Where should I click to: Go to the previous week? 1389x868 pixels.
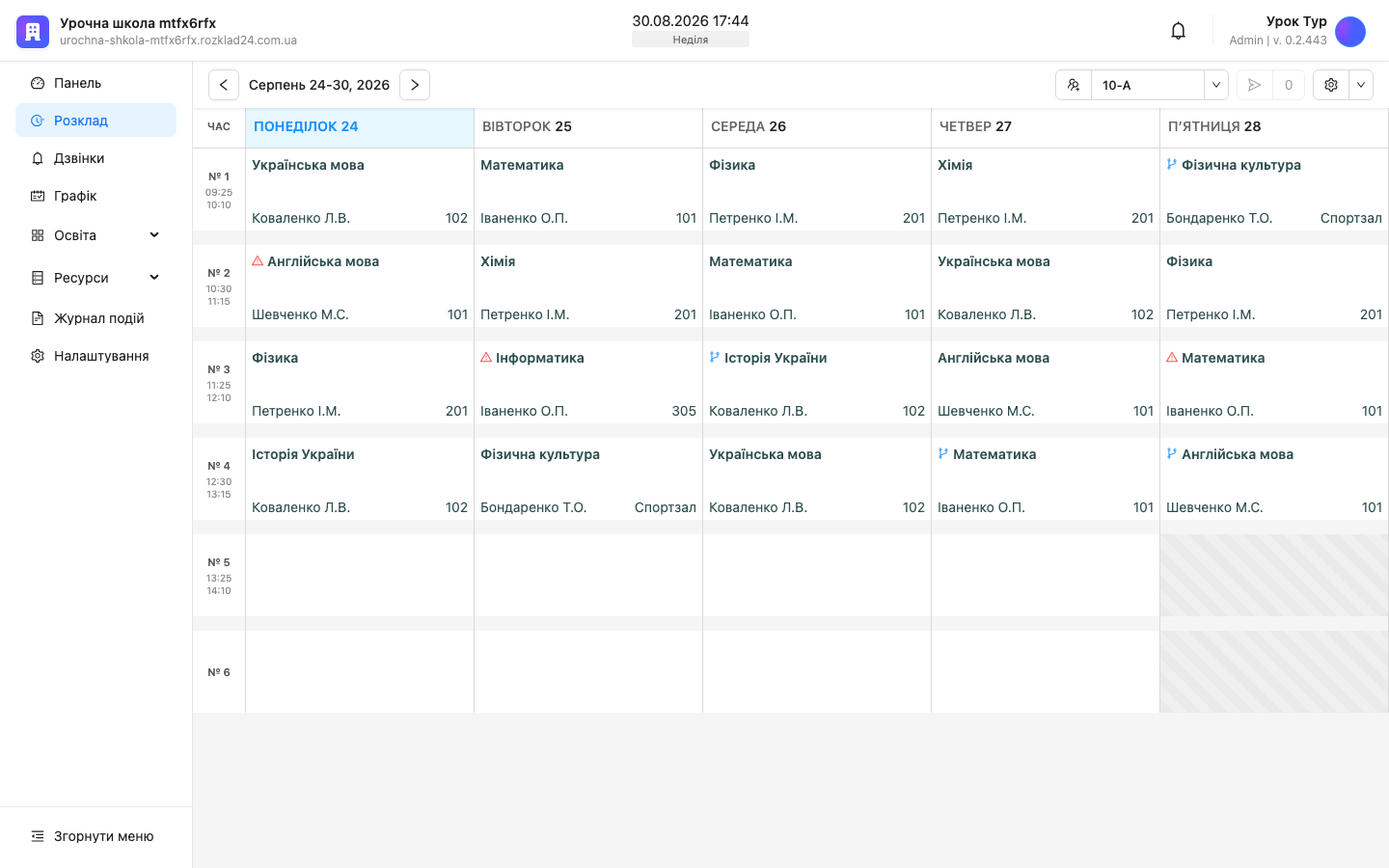224,85
